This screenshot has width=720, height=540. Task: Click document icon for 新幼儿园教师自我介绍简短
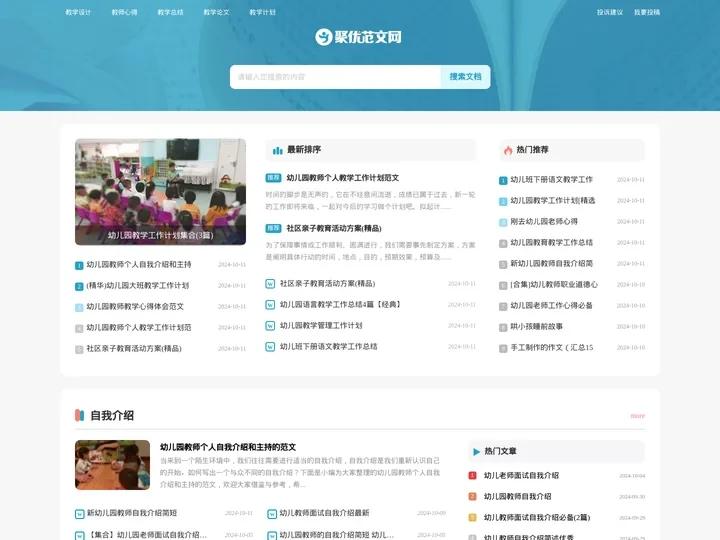79,514
